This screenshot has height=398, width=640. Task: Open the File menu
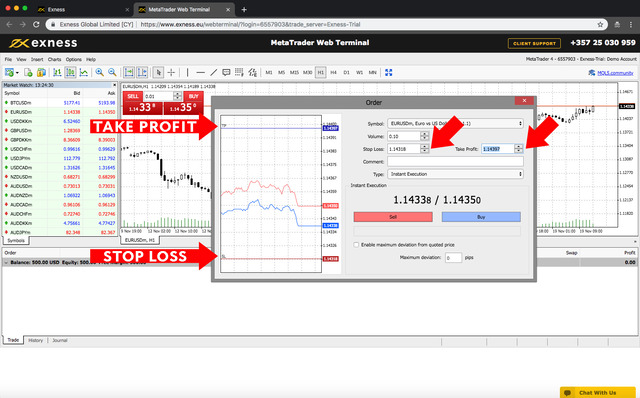point(8,59)
